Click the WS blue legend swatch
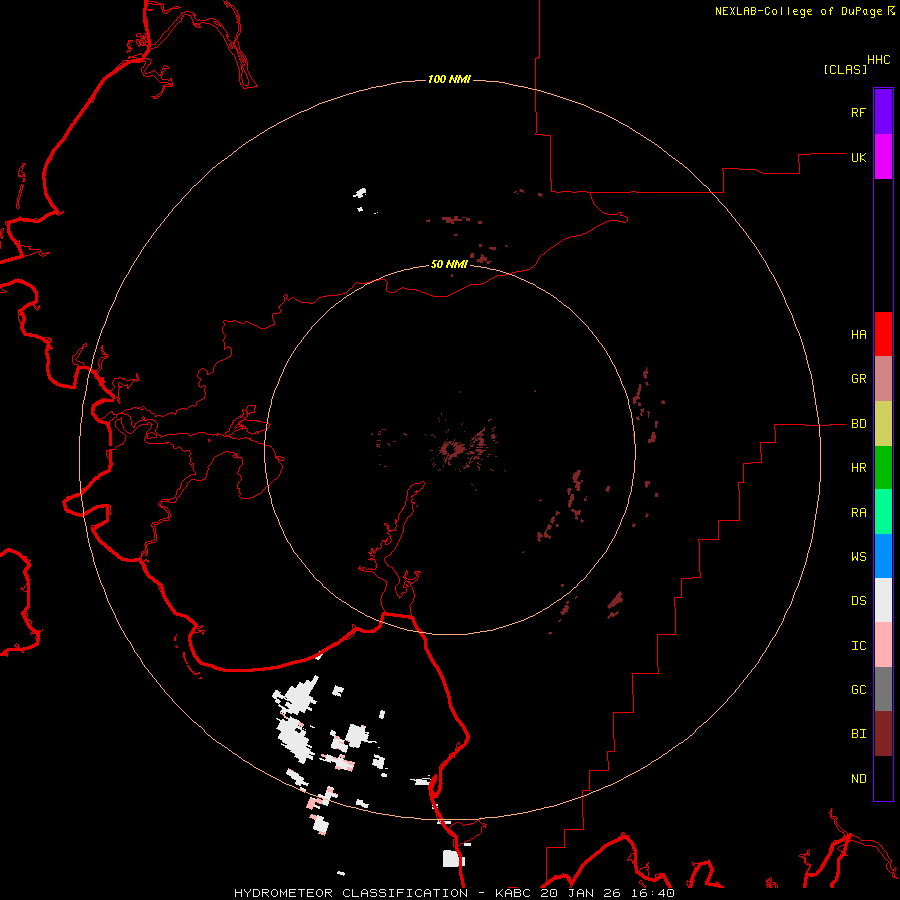900x900 pixels. pos(883,556)
